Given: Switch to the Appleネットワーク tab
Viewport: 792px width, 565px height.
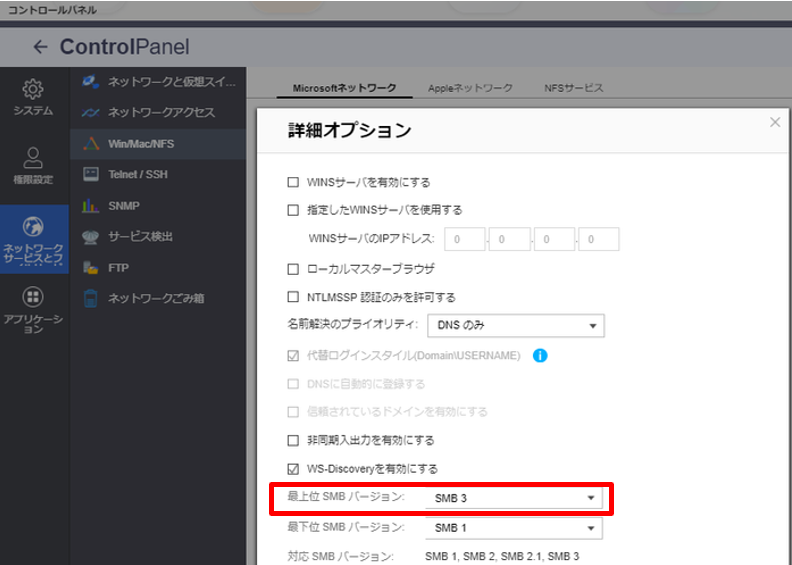Looking at the screenshot, I should [470, 88].
